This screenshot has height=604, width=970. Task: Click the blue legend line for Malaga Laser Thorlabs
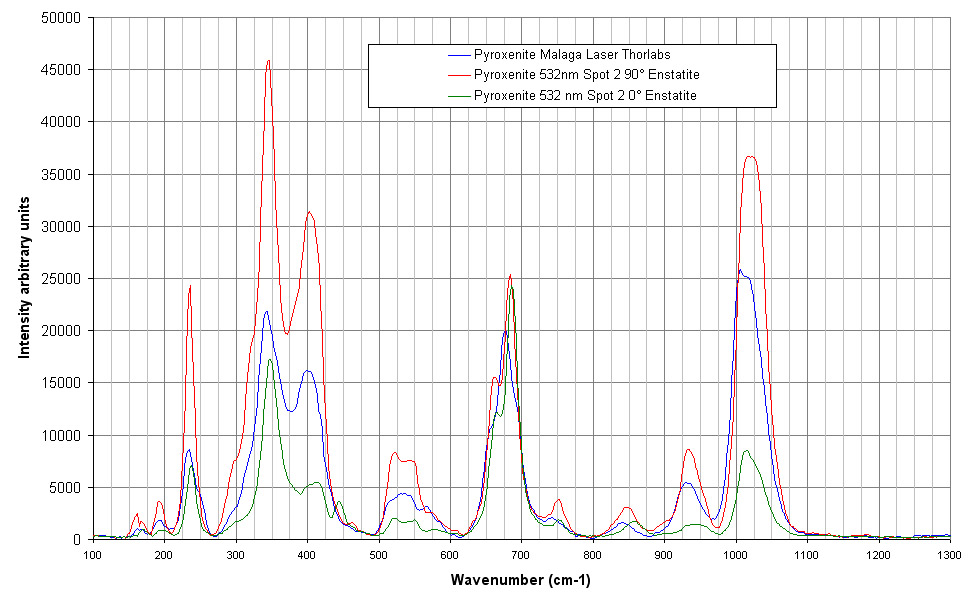[x=460, y=55]
